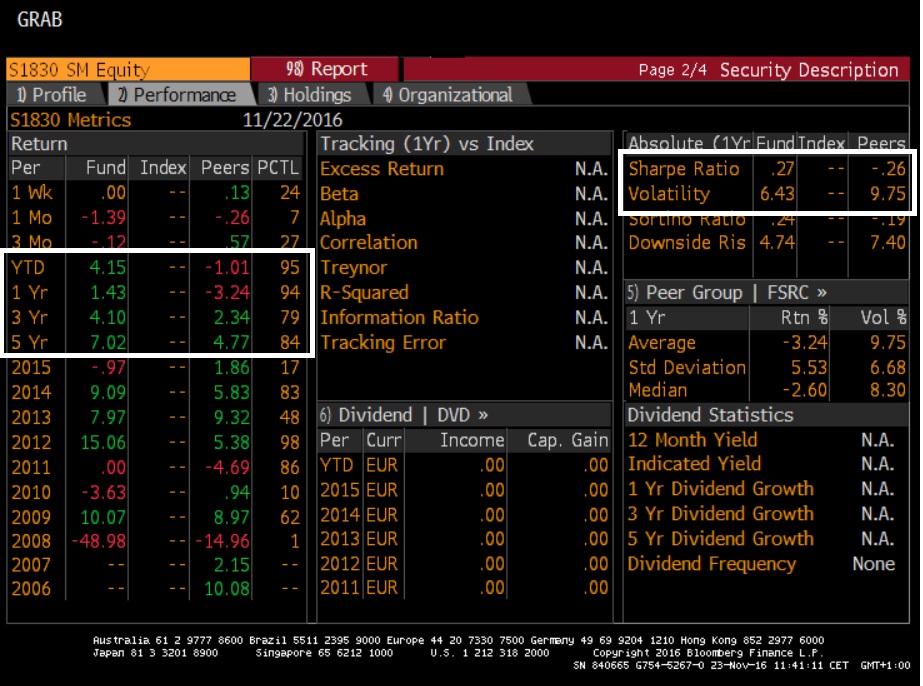The image size is (923, 686).
Task: Select the 2009 fund return 10.07
Action: [103, 518]
